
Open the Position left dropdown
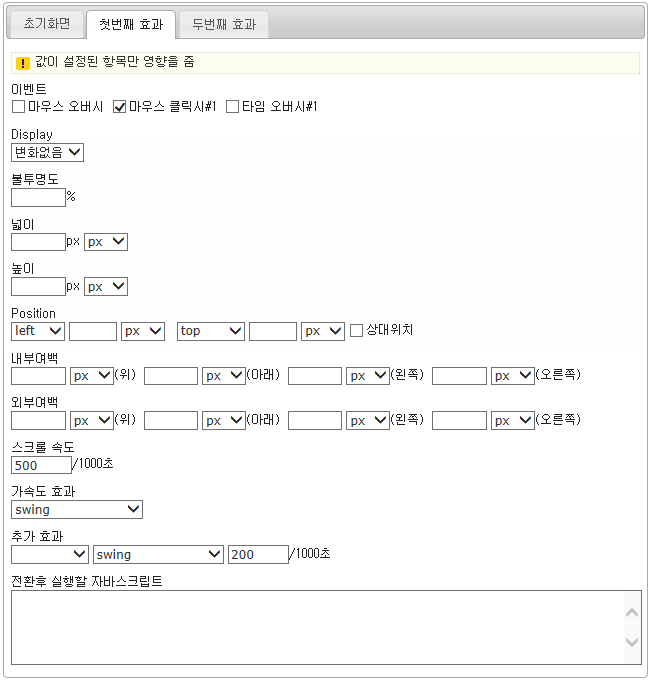[x=38, y=330]
